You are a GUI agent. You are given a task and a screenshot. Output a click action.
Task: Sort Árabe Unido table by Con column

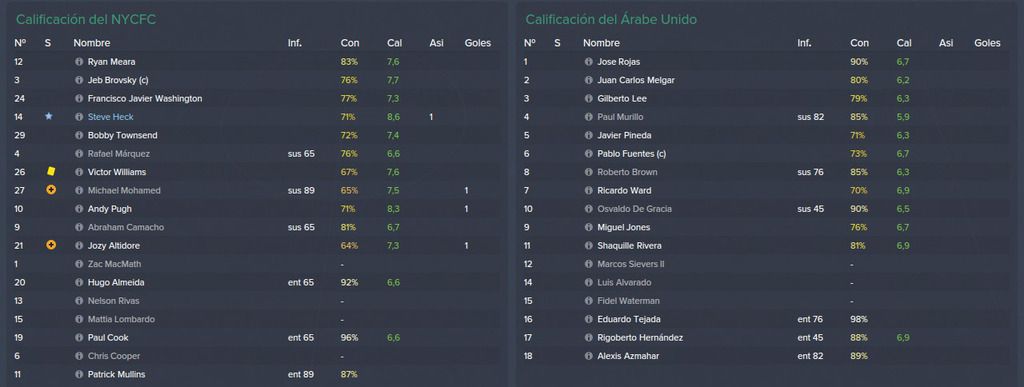pos(859,43)
